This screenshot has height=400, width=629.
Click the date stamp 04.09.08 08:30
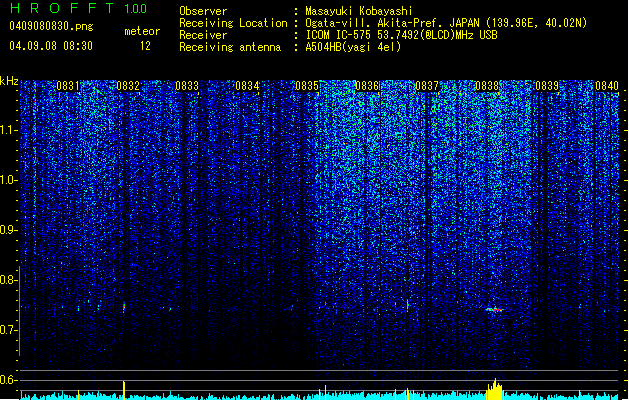(51, 46)
